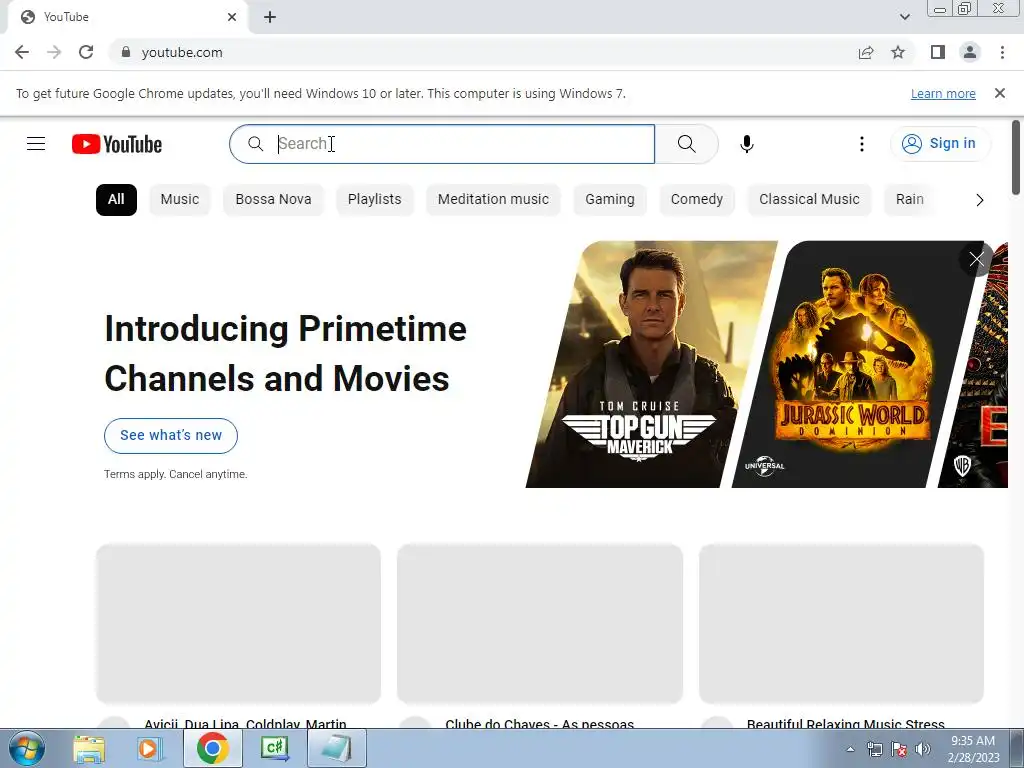This screenshot has width=1024, height=768.
Task: Open the Clube do Chaves video thumbnail
Action: click(x=540, y=624)
